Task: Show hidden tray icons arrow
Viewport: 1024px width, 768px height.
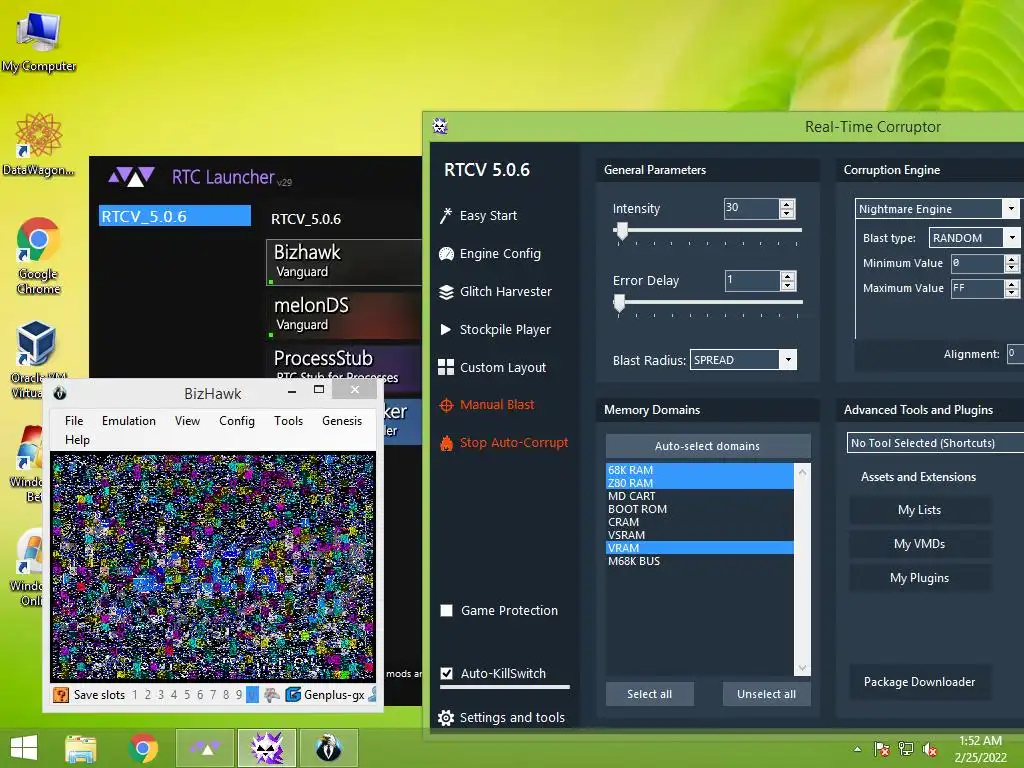Action: tap(857, 749)
